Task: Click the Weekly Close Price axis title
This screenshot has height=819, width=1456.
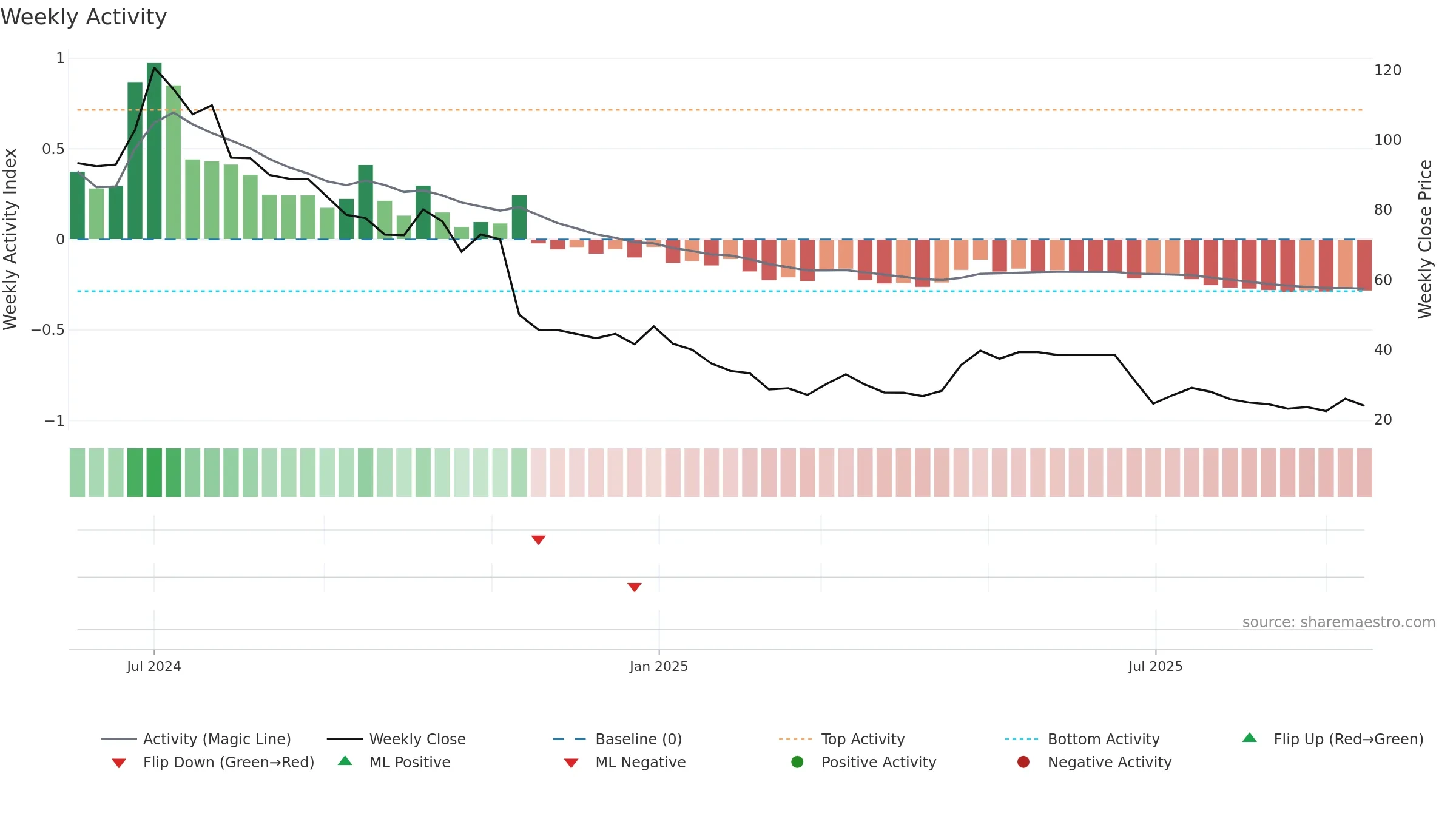Action: point(1425,239)
